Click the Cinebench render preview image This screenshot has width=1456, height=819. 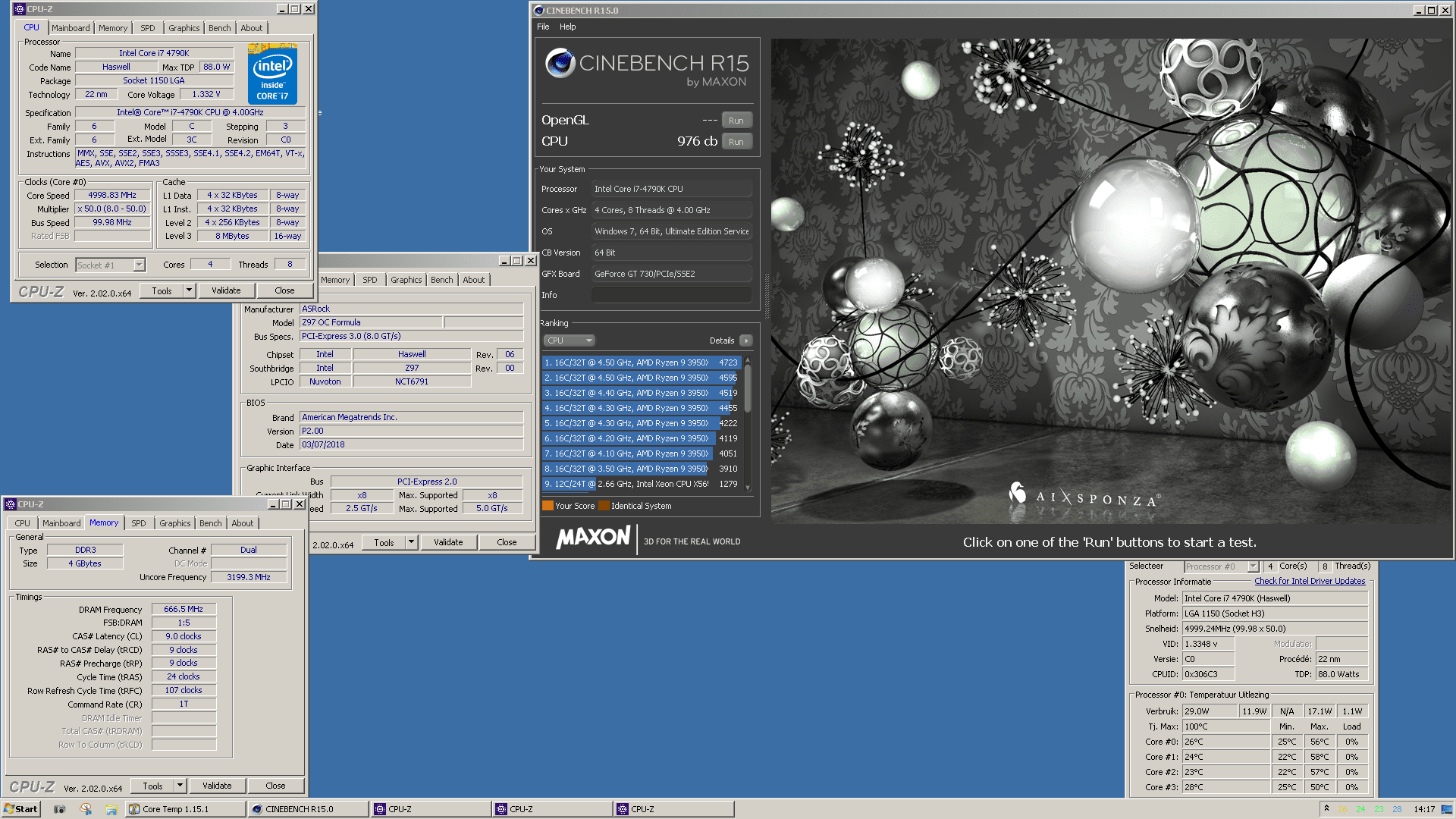[x=1109, y=281]
